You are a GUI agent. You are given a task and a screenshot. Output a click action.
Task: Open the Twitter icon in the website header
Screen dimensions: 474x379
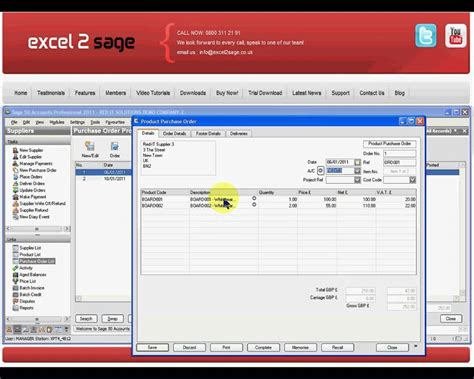click(x=426, y=35)
